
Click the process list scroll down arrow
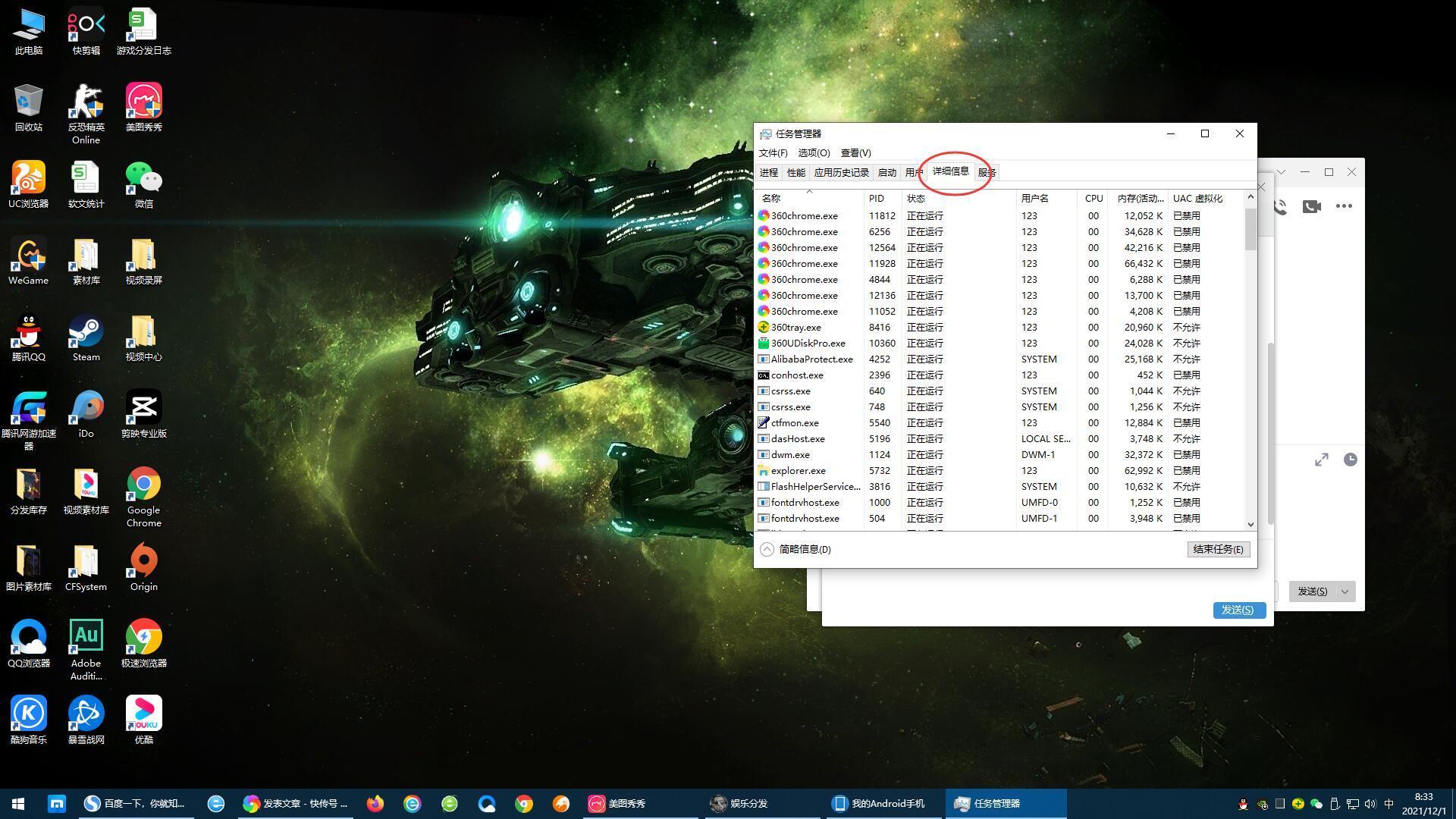[x=1250, y=524]
